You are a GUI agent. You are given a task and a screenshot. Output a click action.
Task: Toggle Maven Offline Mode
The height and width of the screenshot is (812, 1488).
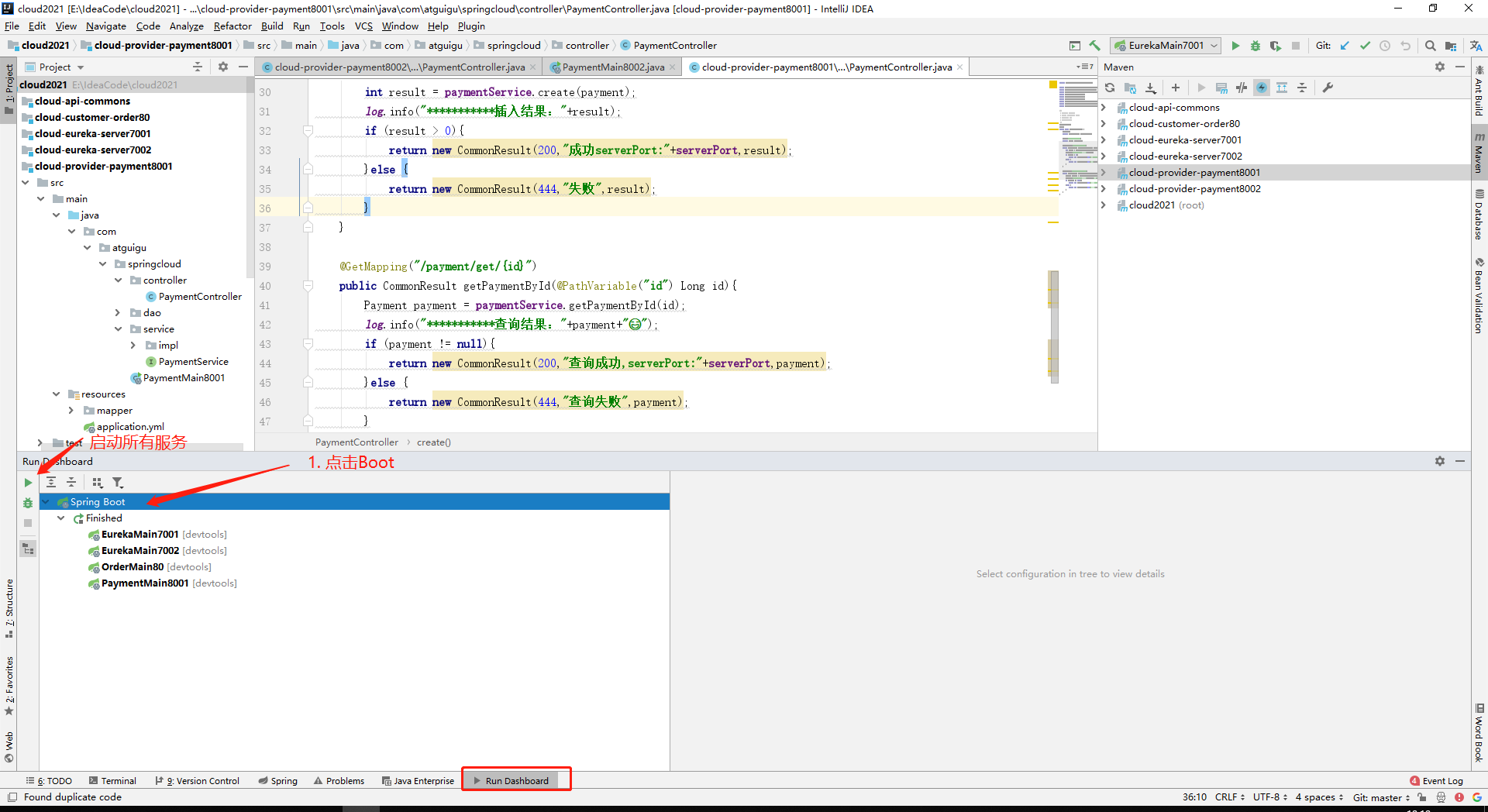tap(1242, 88)
